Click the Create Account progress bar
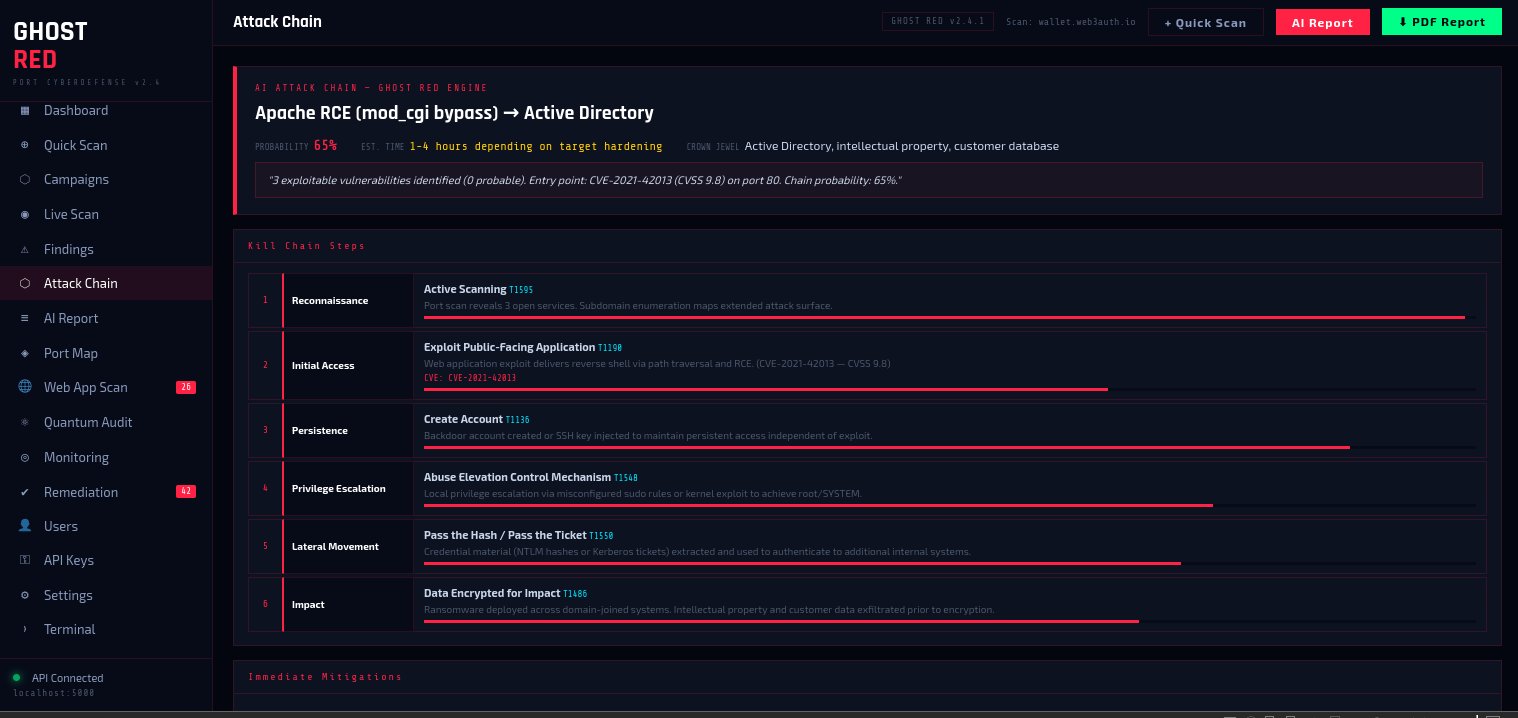 [x=950, y=447]
